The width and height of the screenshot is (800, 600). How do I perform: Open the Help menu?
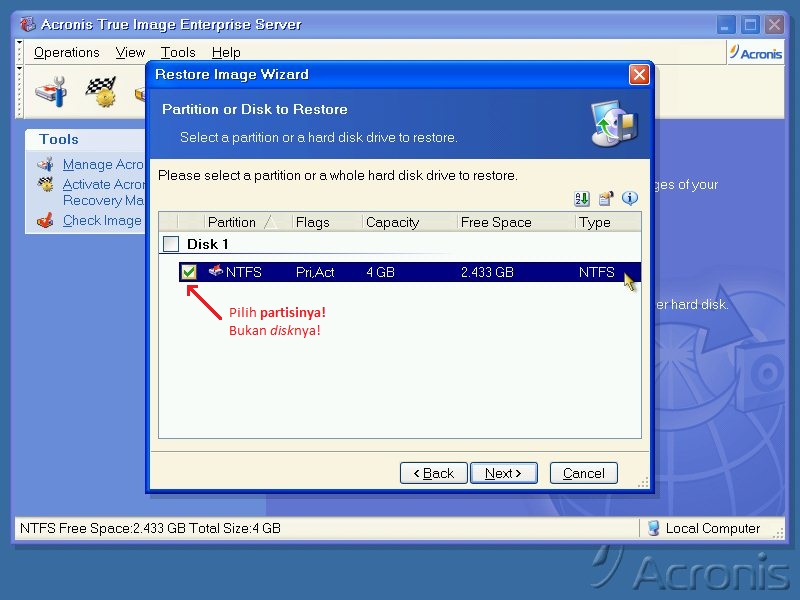pos(226,52)
